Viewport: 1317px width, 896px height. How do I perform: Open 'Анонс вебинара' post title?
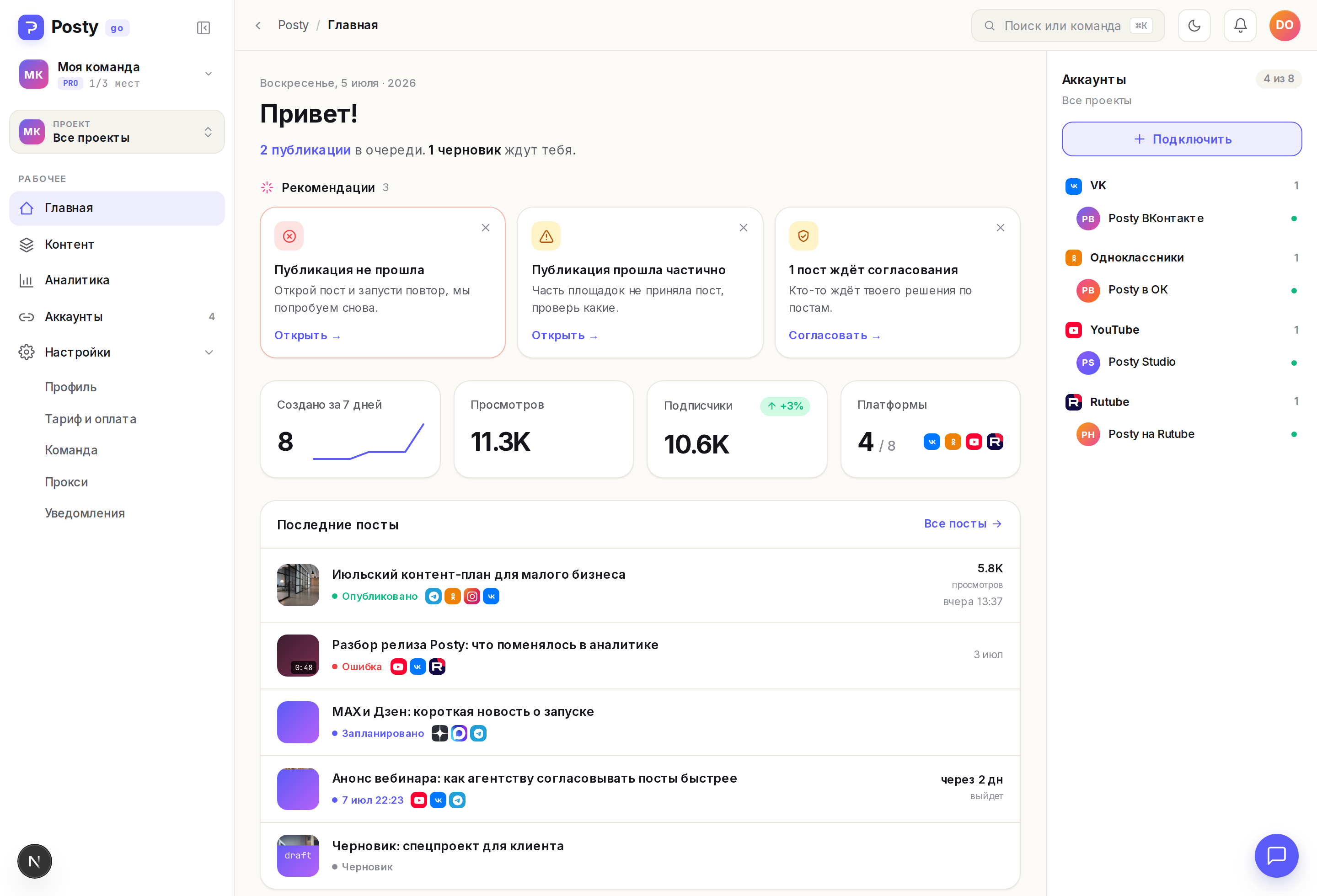pos(535,778)
